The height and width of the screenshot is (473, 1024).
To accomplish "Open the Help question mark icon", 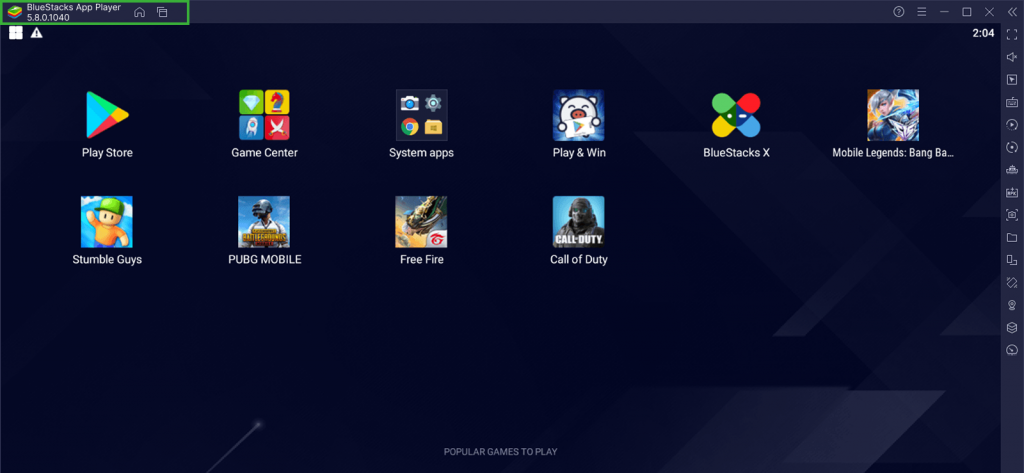I will click(899, 12).
